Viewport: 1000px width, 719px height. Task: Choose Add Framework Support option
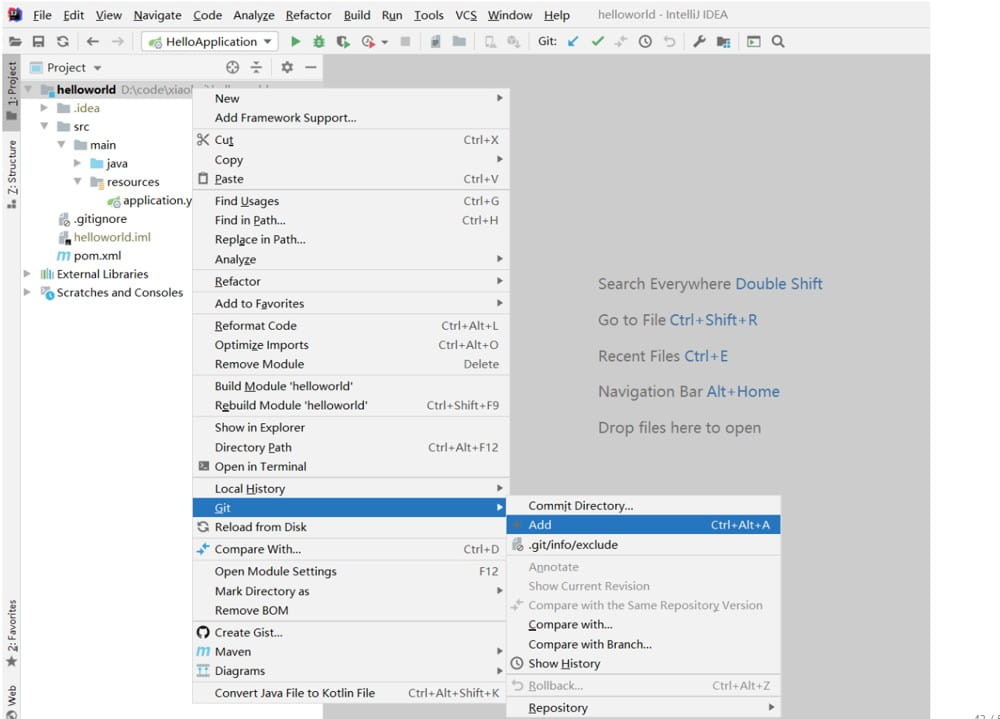350,117
